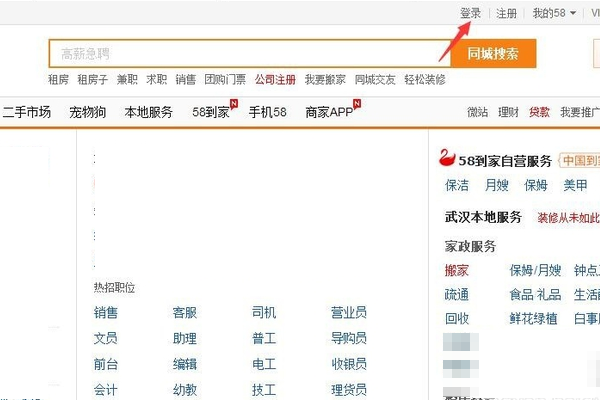Click the 登录 login link
Screen dimensions: 600x400
[470, 13]
